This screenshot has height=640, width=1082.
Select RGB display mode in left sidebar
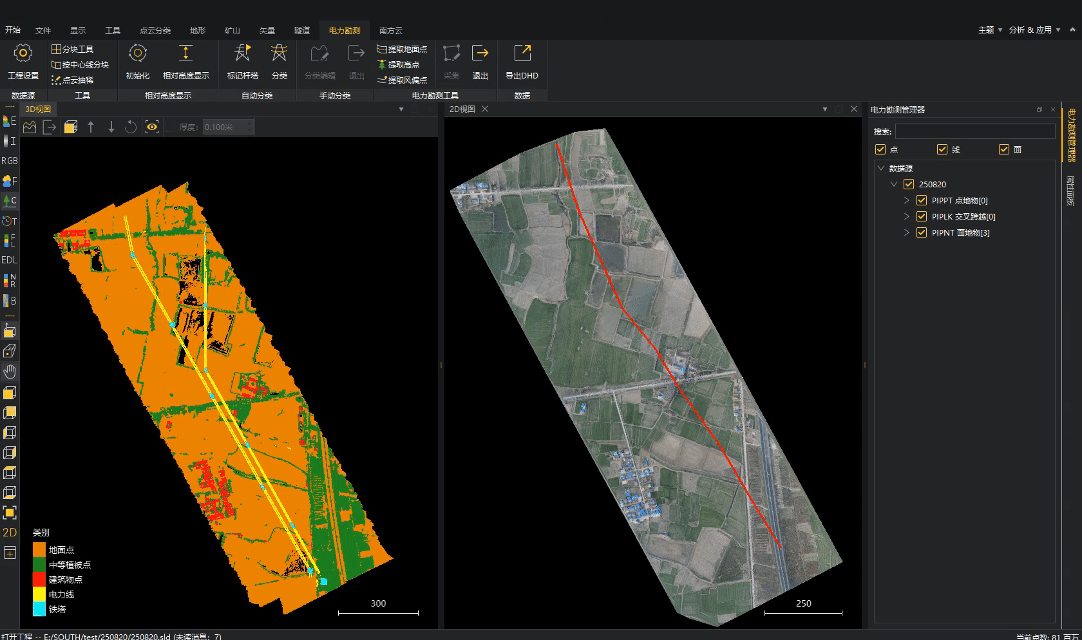click(x=9, y=160)
